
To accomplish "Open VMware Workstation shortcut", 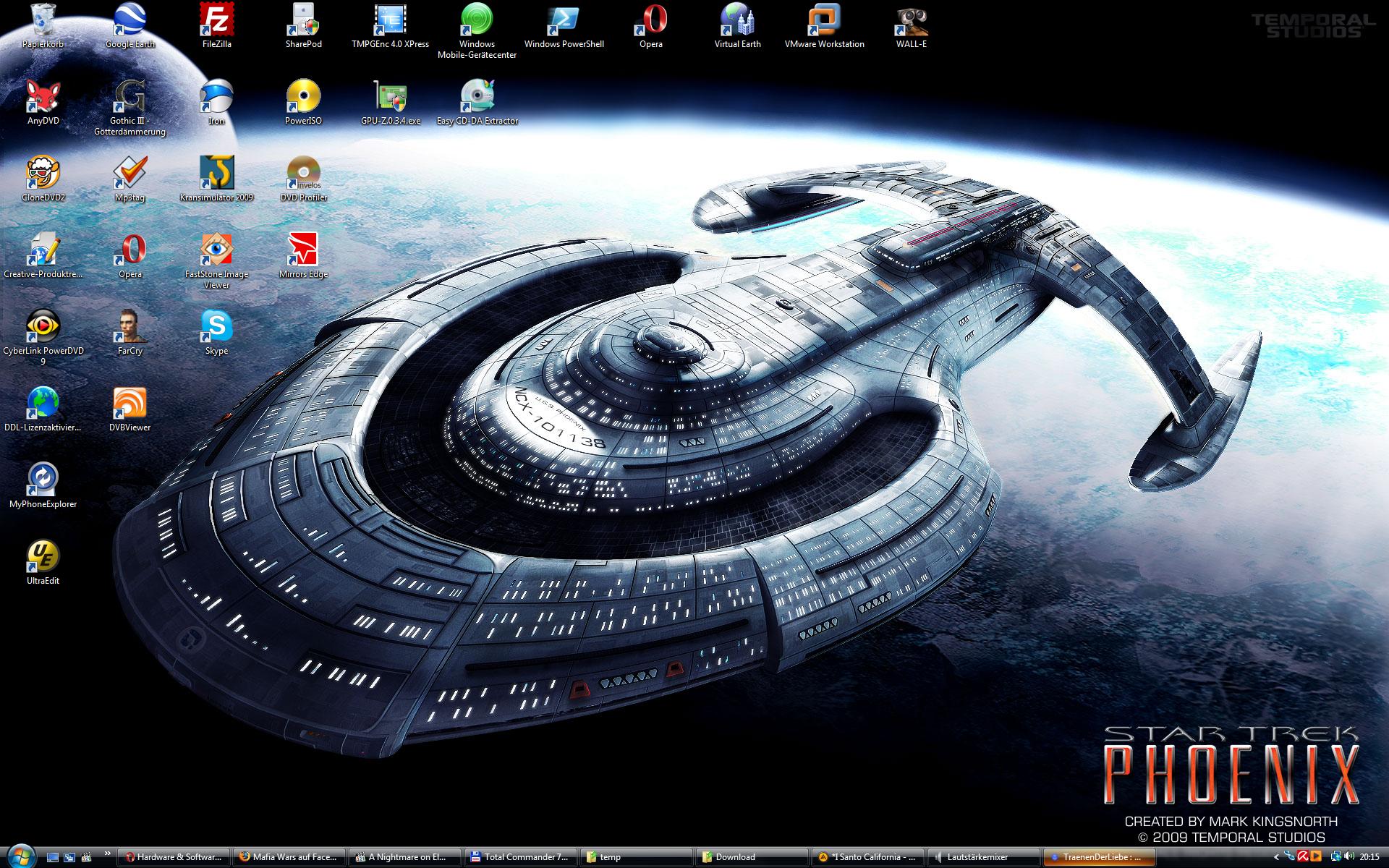I will click(824, 20).
